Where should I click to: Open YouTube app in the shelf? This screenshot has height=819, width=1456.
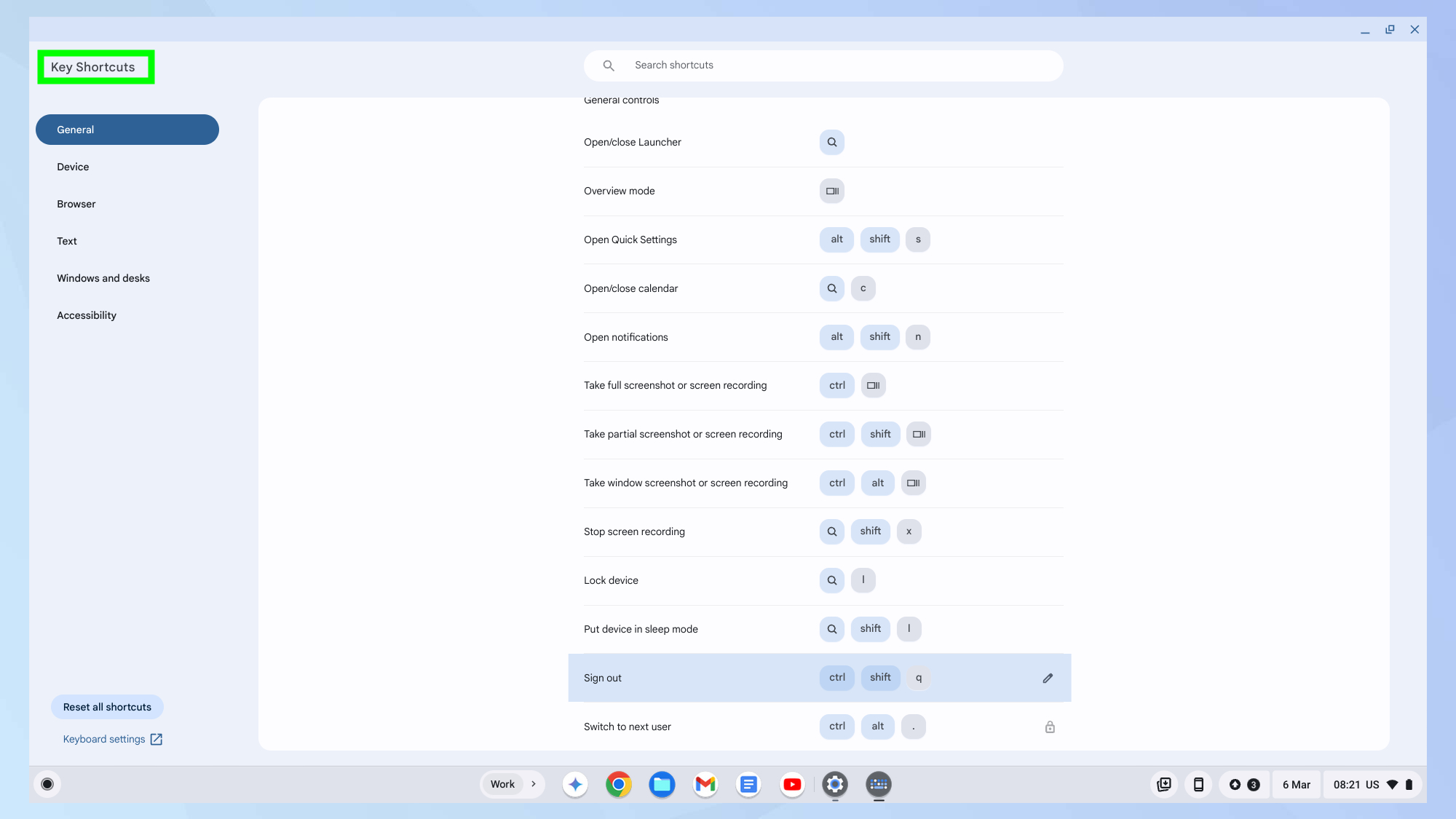(x=792, y=784)
